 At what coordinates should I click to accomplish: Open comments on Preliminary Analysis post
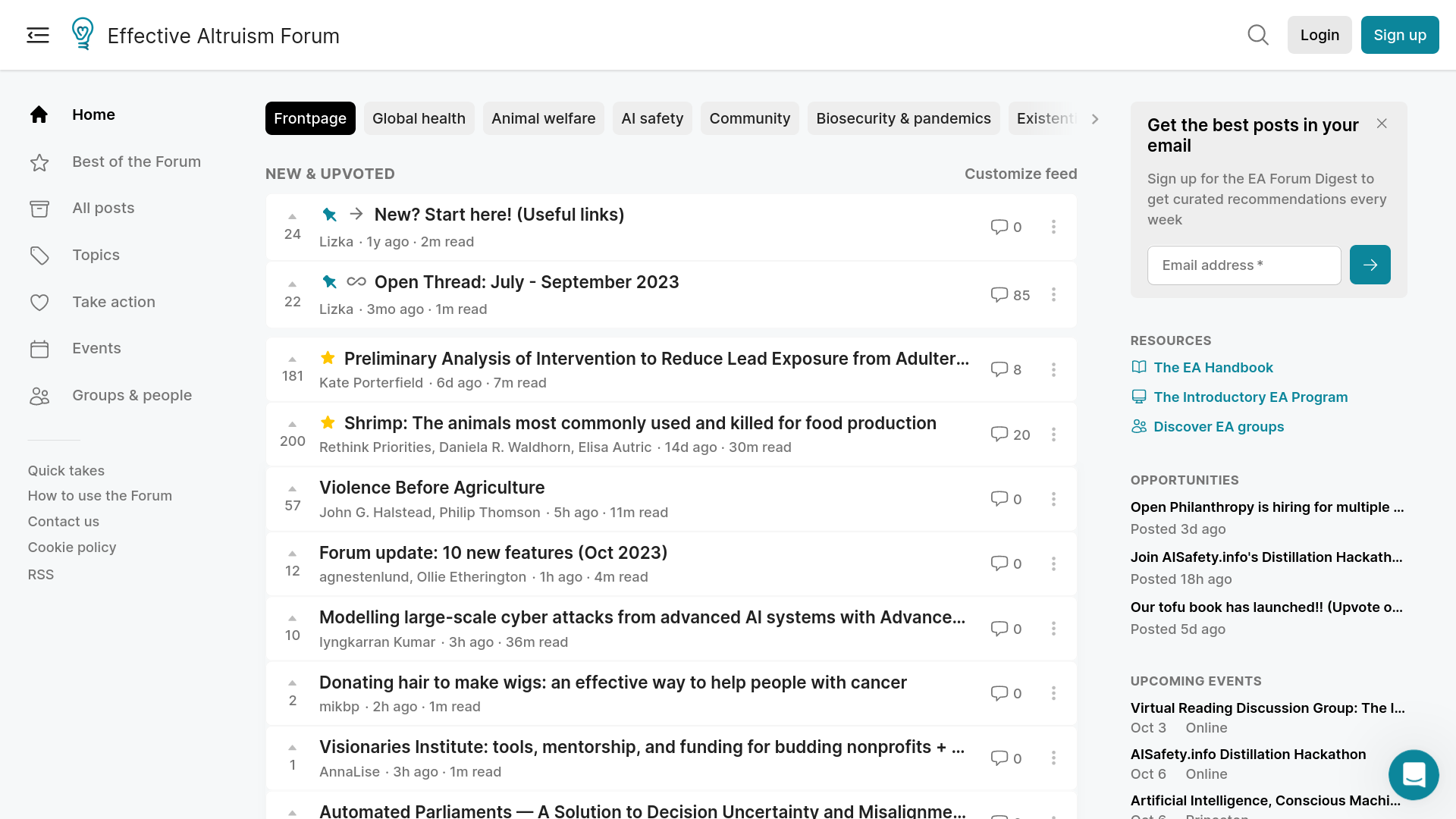(999, 369)
